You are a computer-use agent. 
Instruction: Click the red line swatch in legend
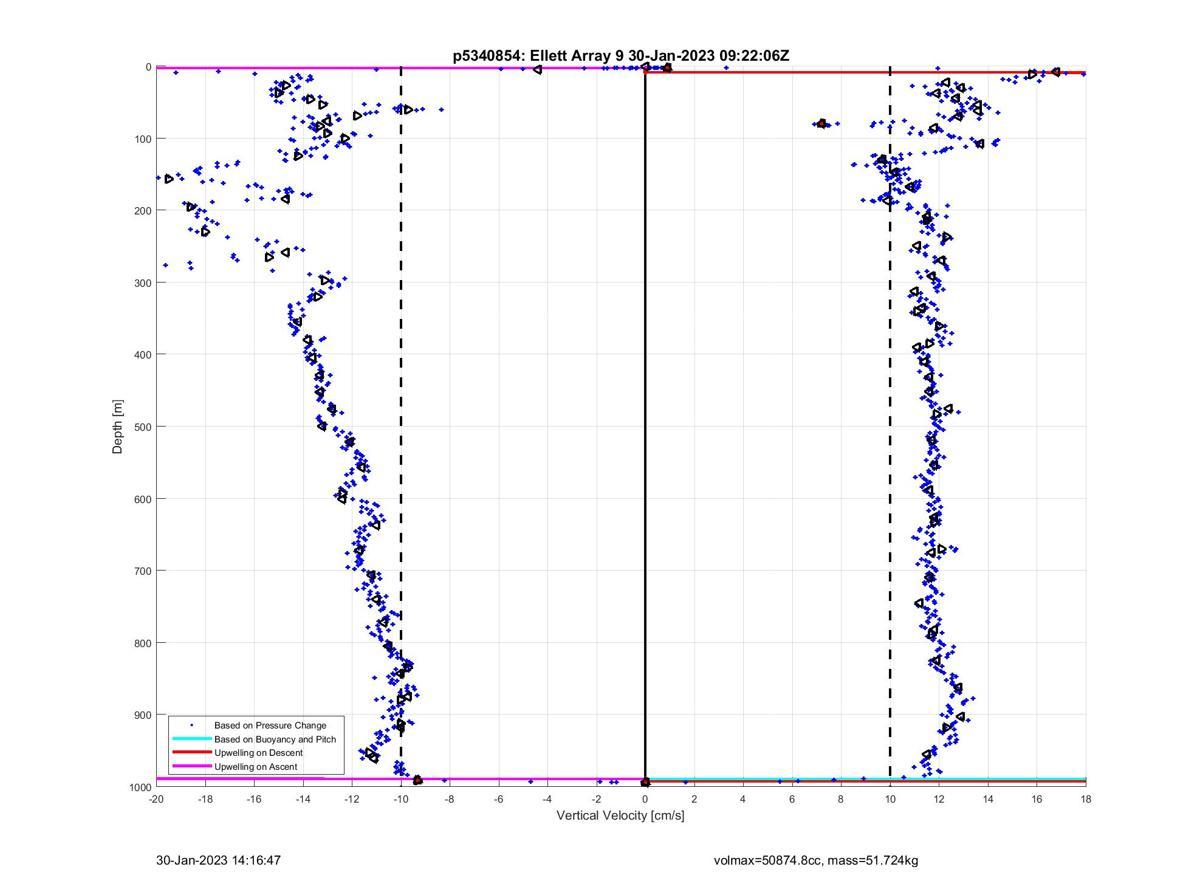point(191,753)
